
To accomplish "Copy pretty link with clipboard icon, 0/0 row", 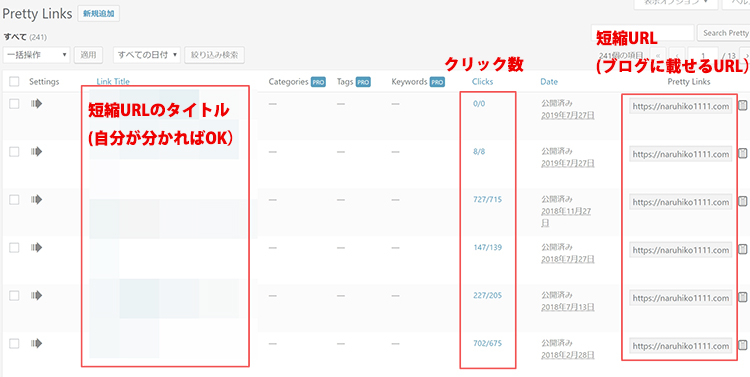I will 742,106.
